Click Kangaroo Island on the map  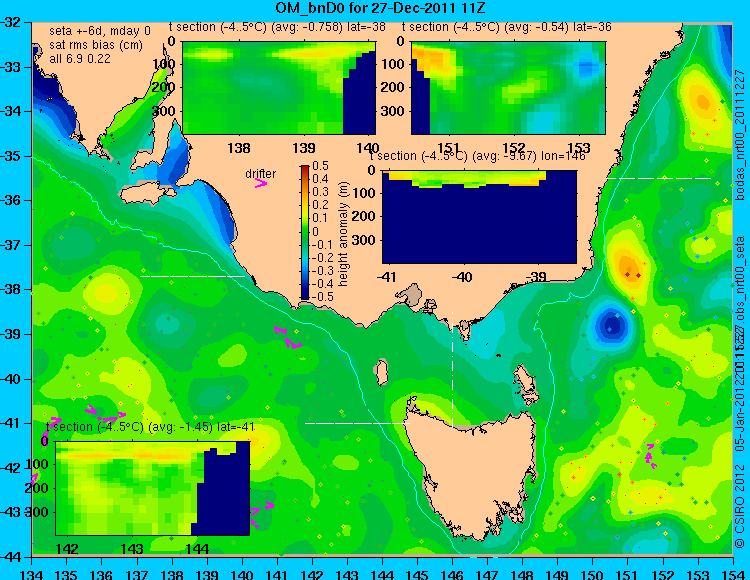click(x=148, y=194)
